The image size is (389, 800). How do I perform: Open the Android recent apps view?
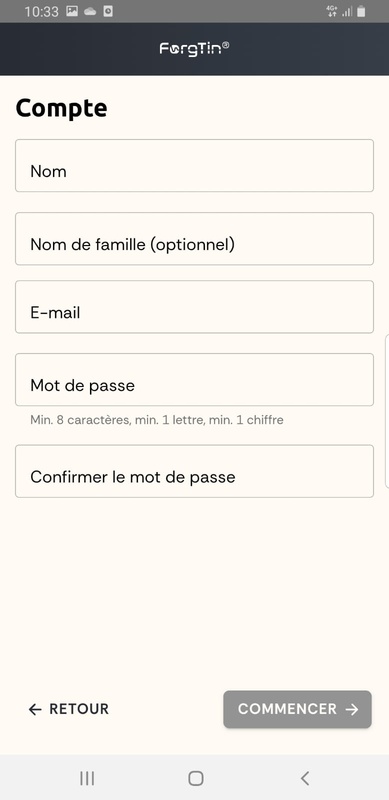[87, 778]
